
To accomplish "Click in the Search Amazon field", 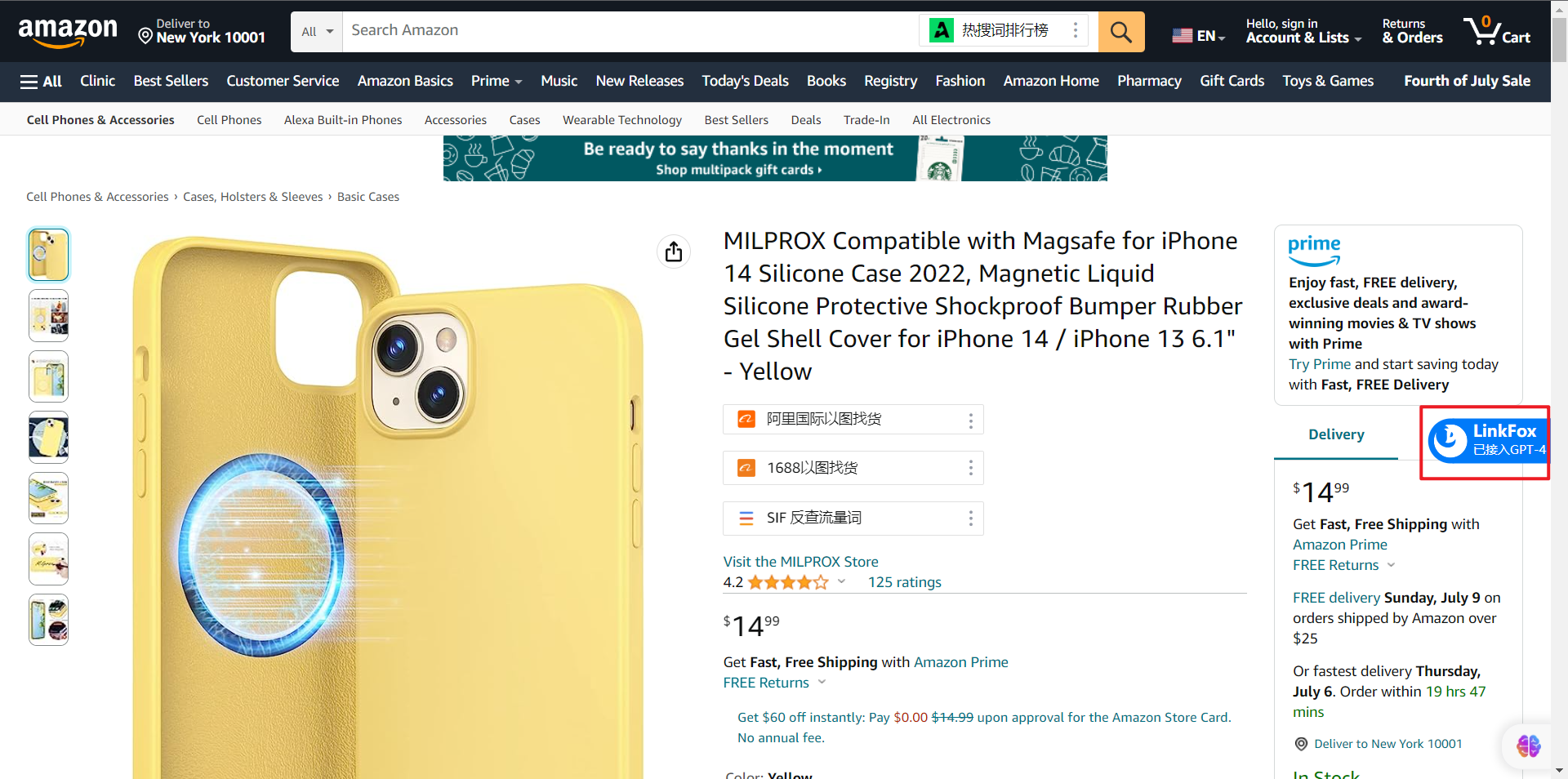I will click(629, 31).
